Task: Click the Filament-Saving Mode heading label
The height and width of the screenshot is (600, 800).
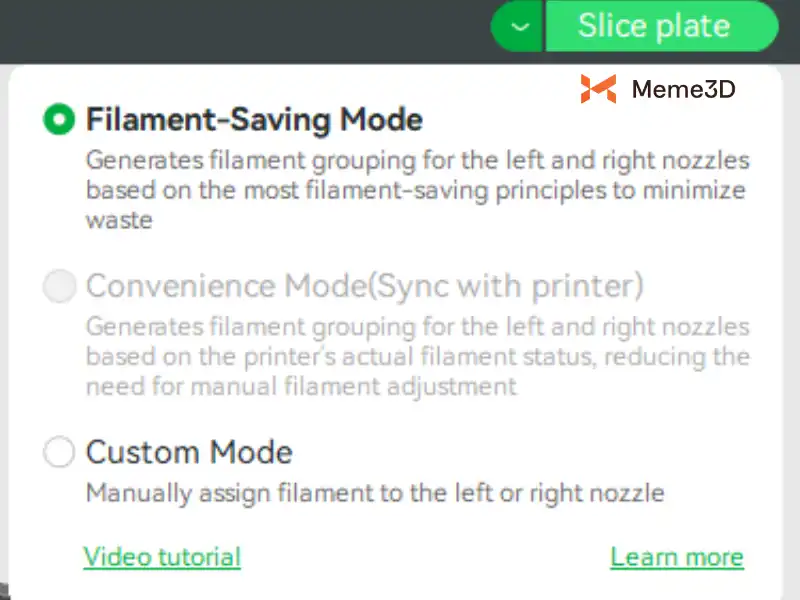Action: 254,120
